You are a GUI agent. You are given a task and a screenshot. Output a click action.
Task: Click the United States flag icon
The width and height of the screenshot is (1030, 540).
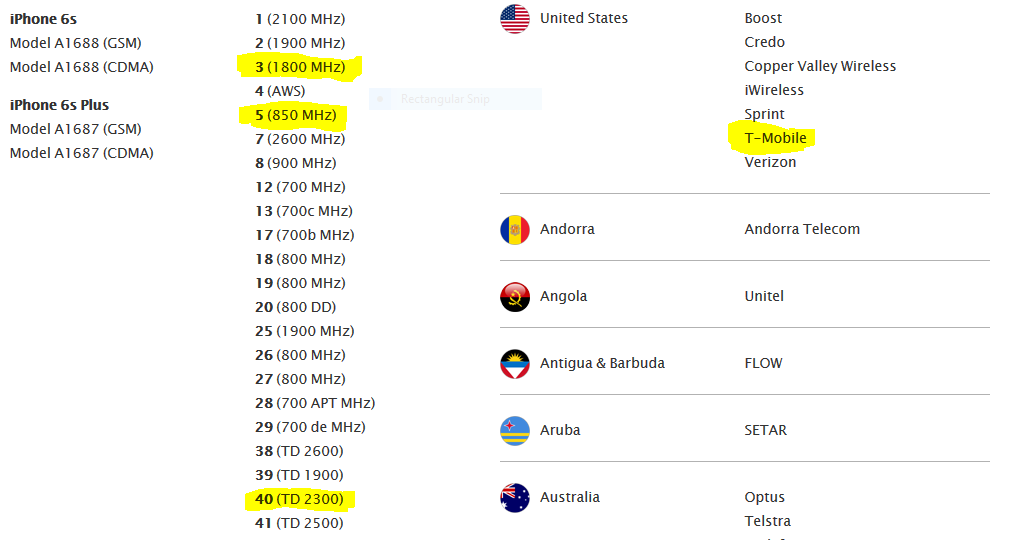[515, 19]
